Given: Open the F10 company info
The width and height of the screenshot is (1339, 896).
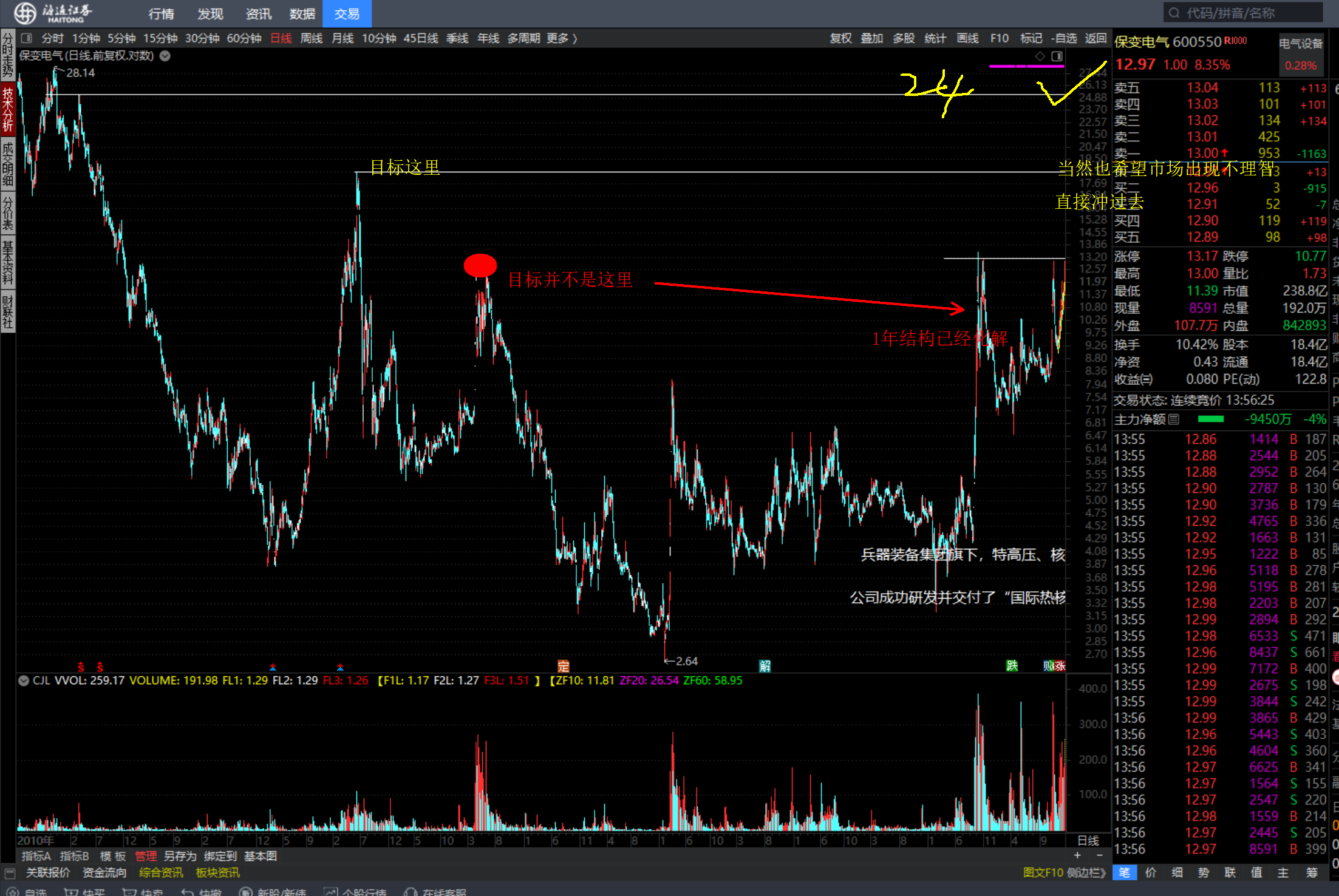Looking at the screenshot, I should coord(999,38).
